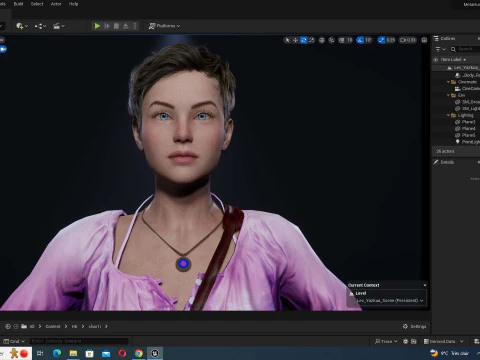Start play in editor with green Play button
The height and width of the screenshot is (360, 480).
[x=97, y=26]
